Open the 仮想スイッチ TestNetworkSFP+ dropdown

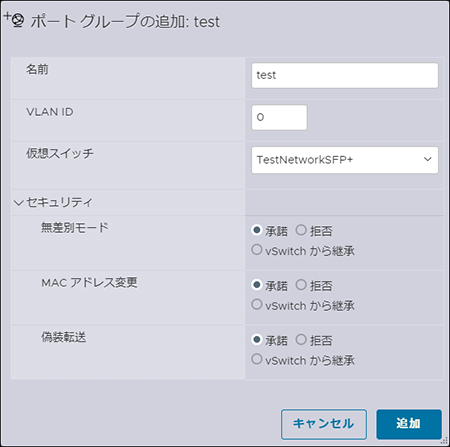(x=345, y=160)
